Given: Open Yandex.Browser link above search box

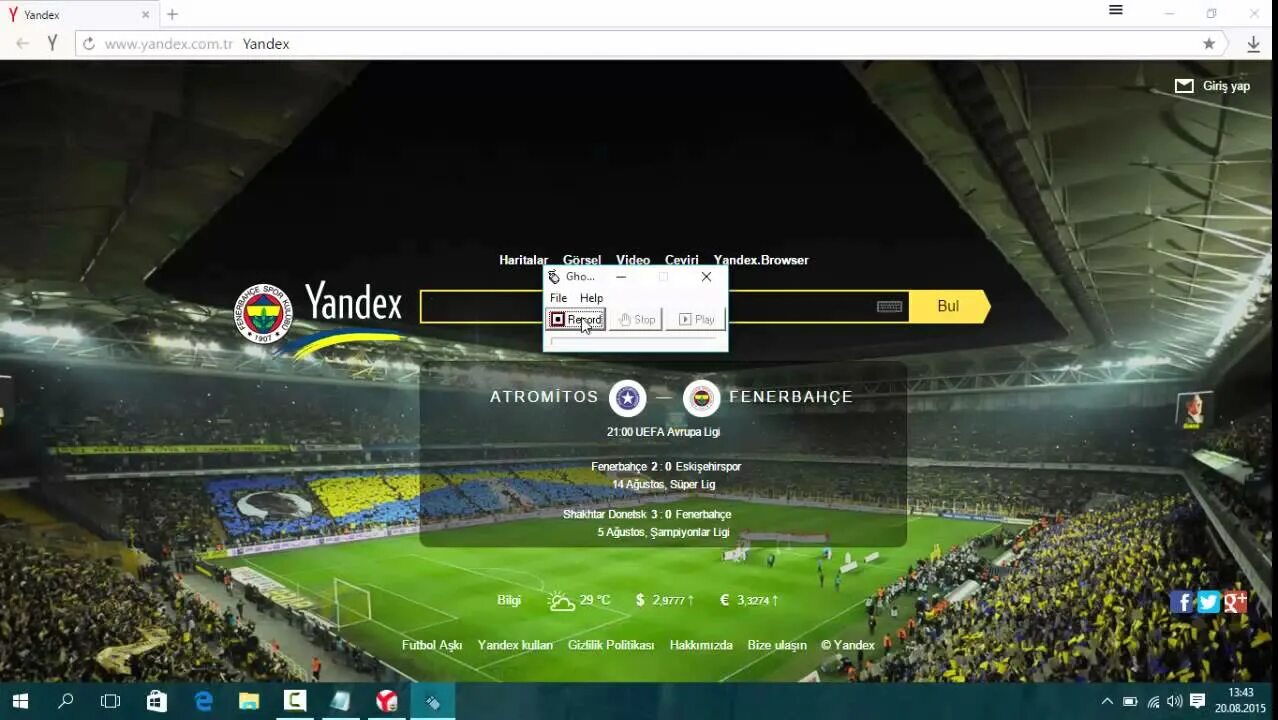Looking at the screenshot, I should click(761, 260).
